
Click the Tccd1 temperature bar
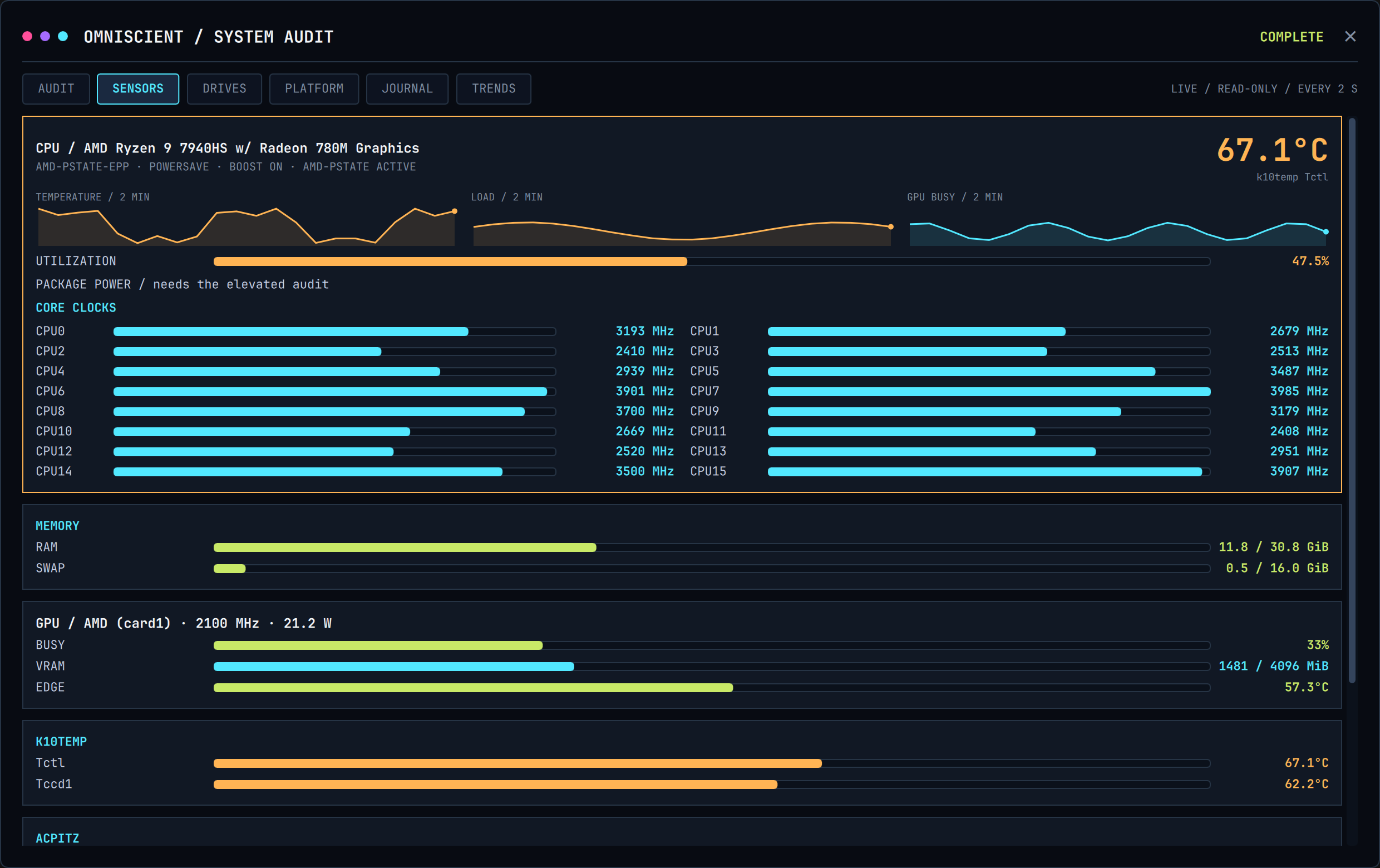tap(712, 785)
